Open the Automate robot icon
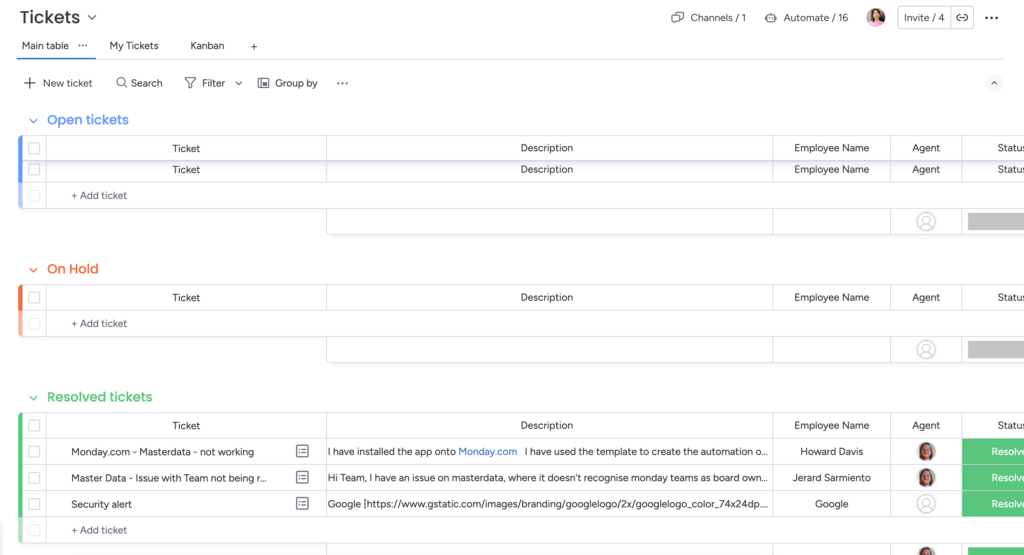 (x=771, y=18)
